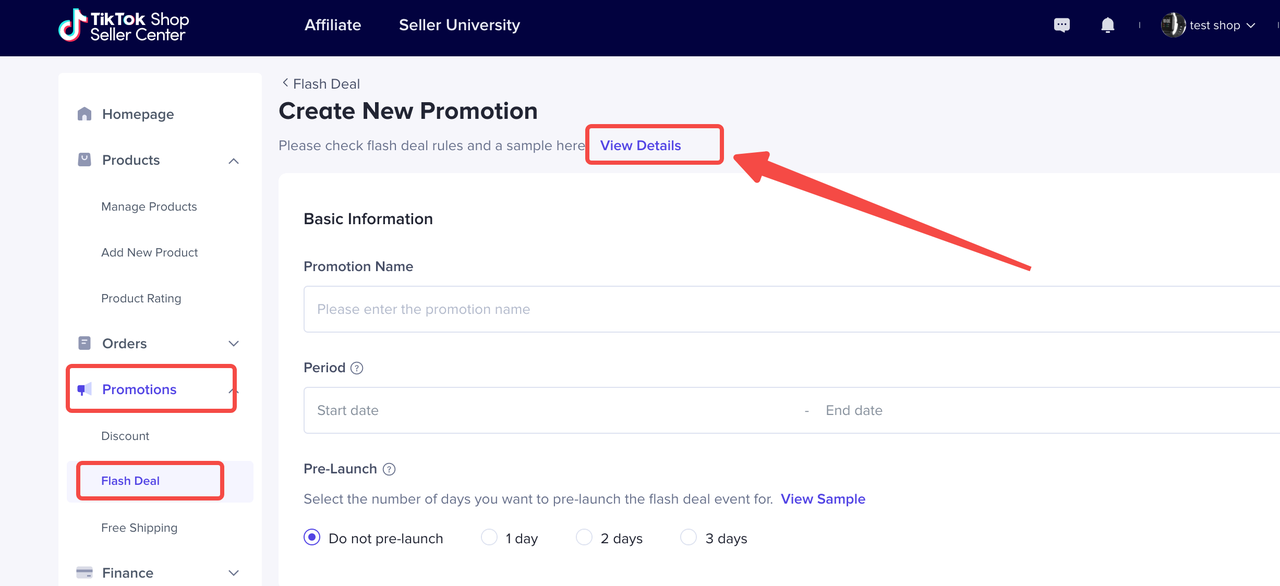
Task: Expand the Finance sidebar section
Action: [x=234, y=573]
